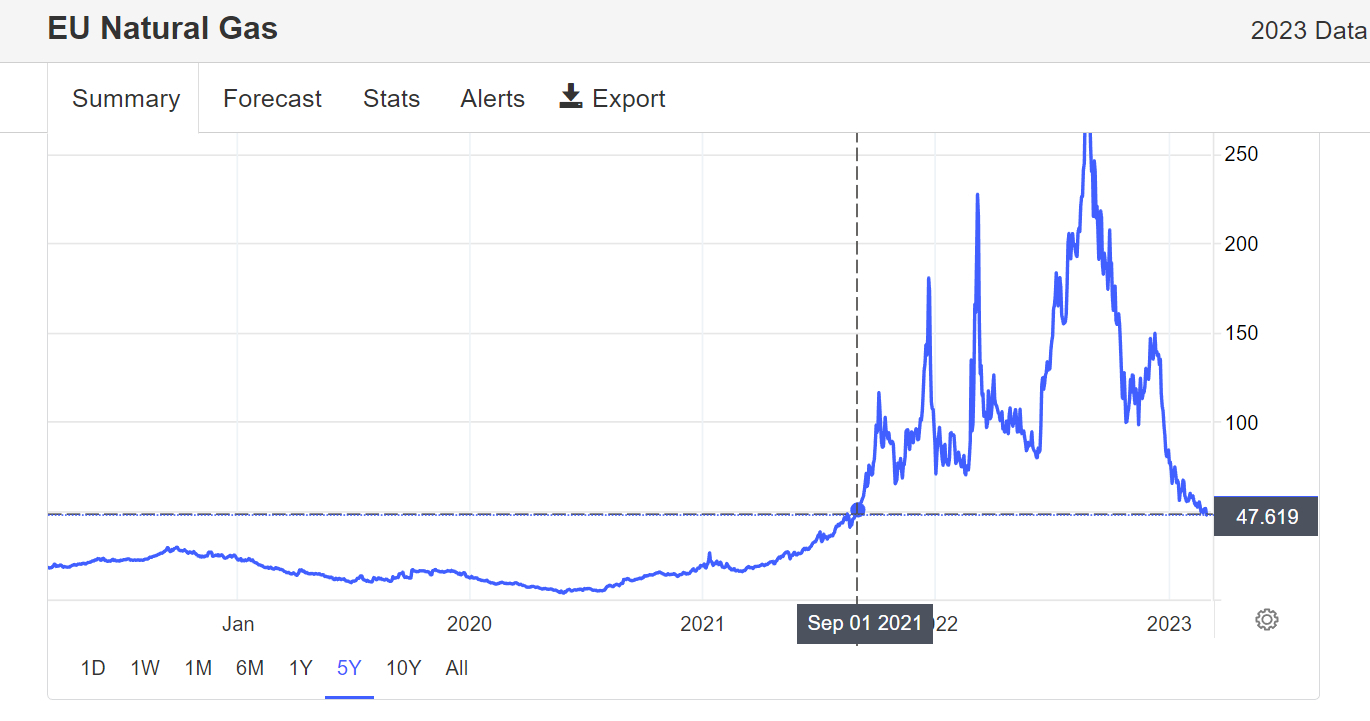
Task: Click the Export download icon
Action: click(x=571, y=97)
